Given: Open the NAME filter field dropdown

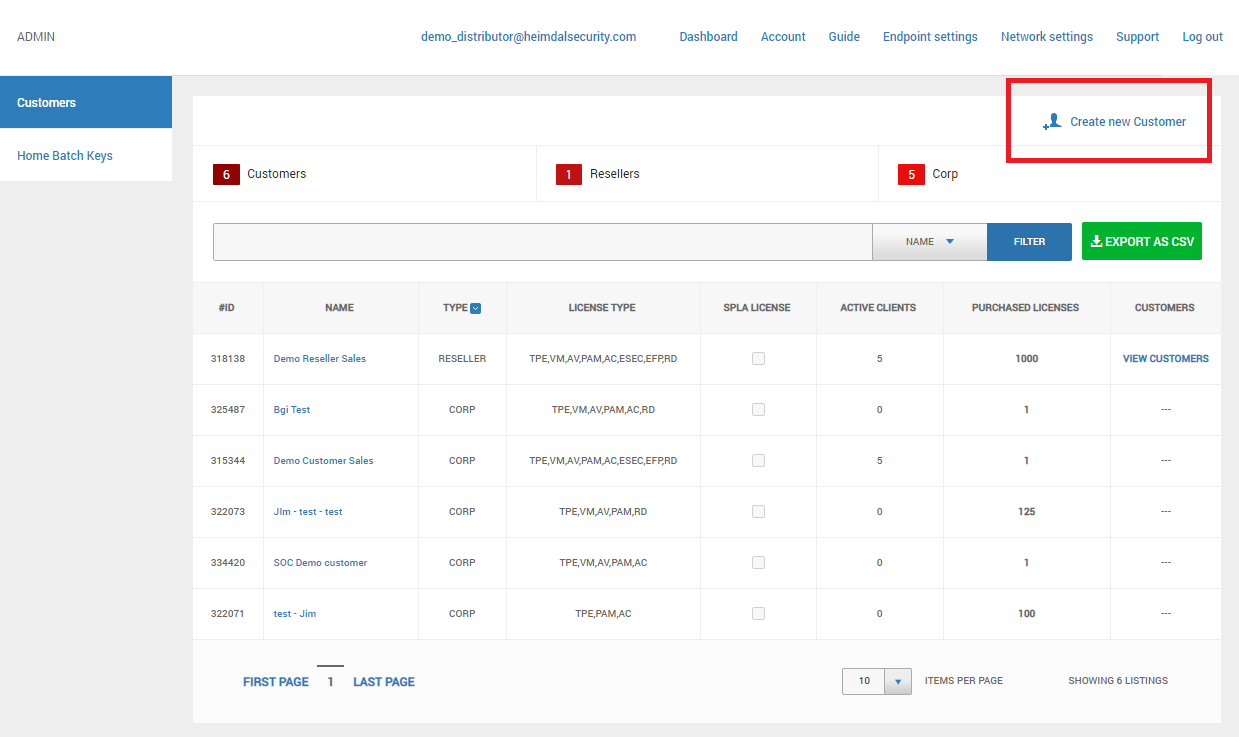Looking at the screenshot, I should 930,241.
